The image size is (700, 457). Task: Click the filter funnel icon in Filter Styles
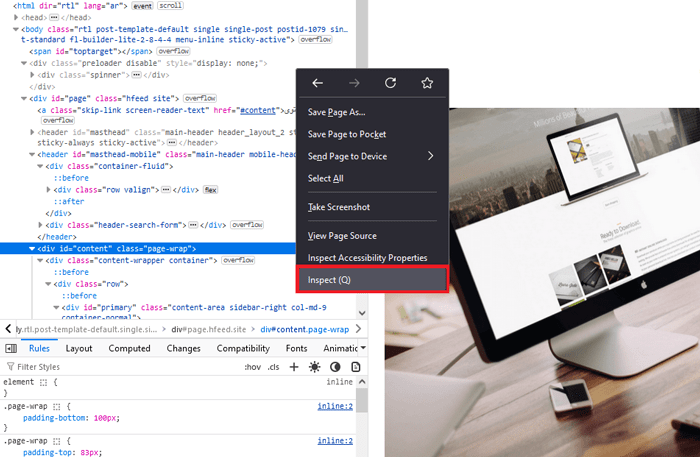point(10,367)
